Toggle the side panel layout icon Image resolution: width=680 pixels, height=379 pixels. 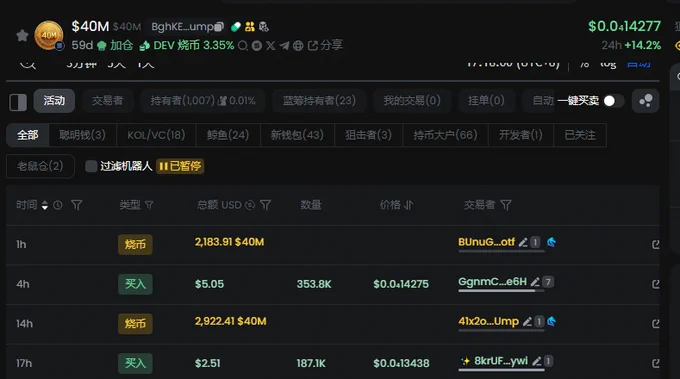(18, 102)
